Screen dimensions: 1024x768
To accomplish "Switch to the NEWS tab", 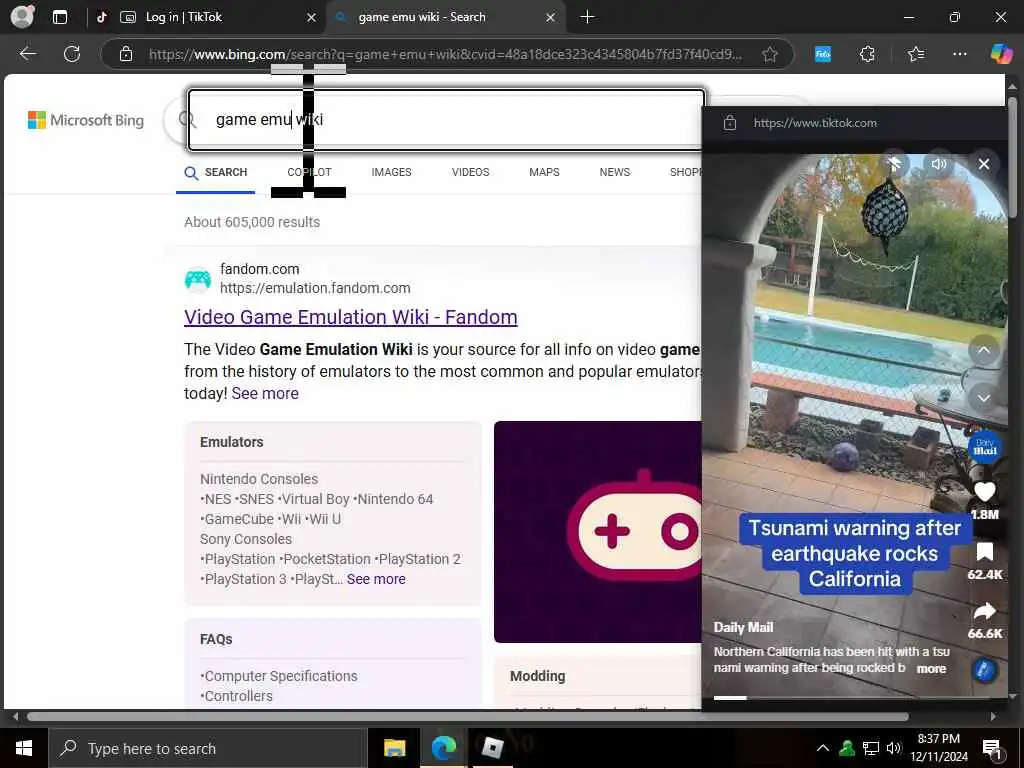I will (x=615, y=172).
